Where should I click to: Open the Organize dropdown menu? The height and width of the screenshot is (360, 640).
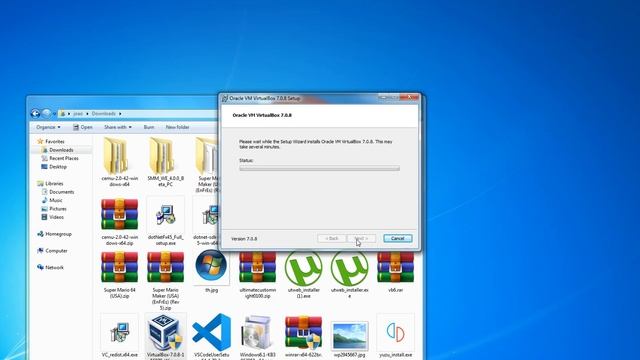[x=48, y=127]
